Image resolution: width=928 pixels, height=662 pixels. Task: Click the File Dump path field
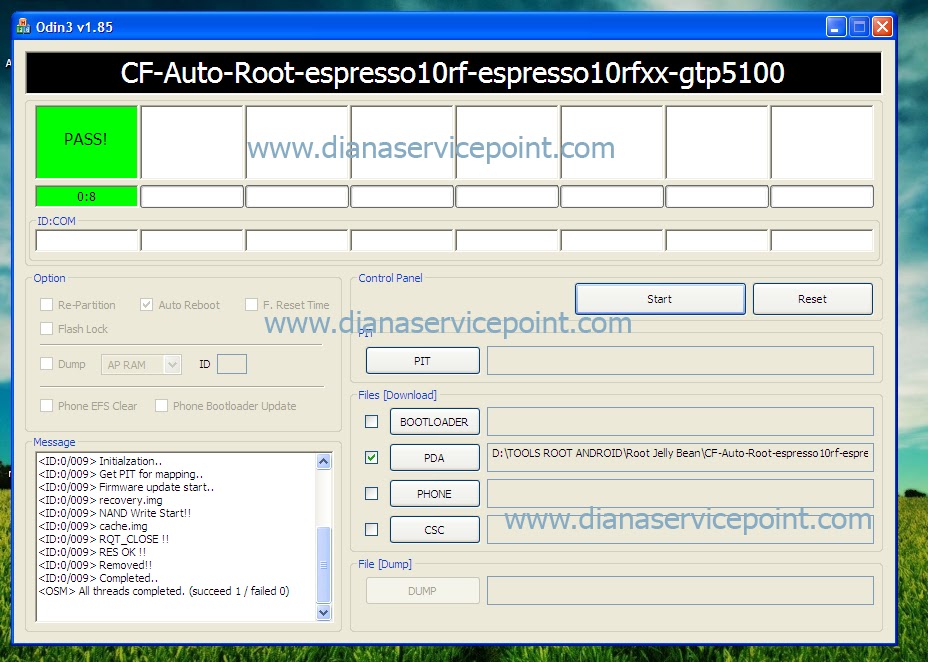pos(680,591)
